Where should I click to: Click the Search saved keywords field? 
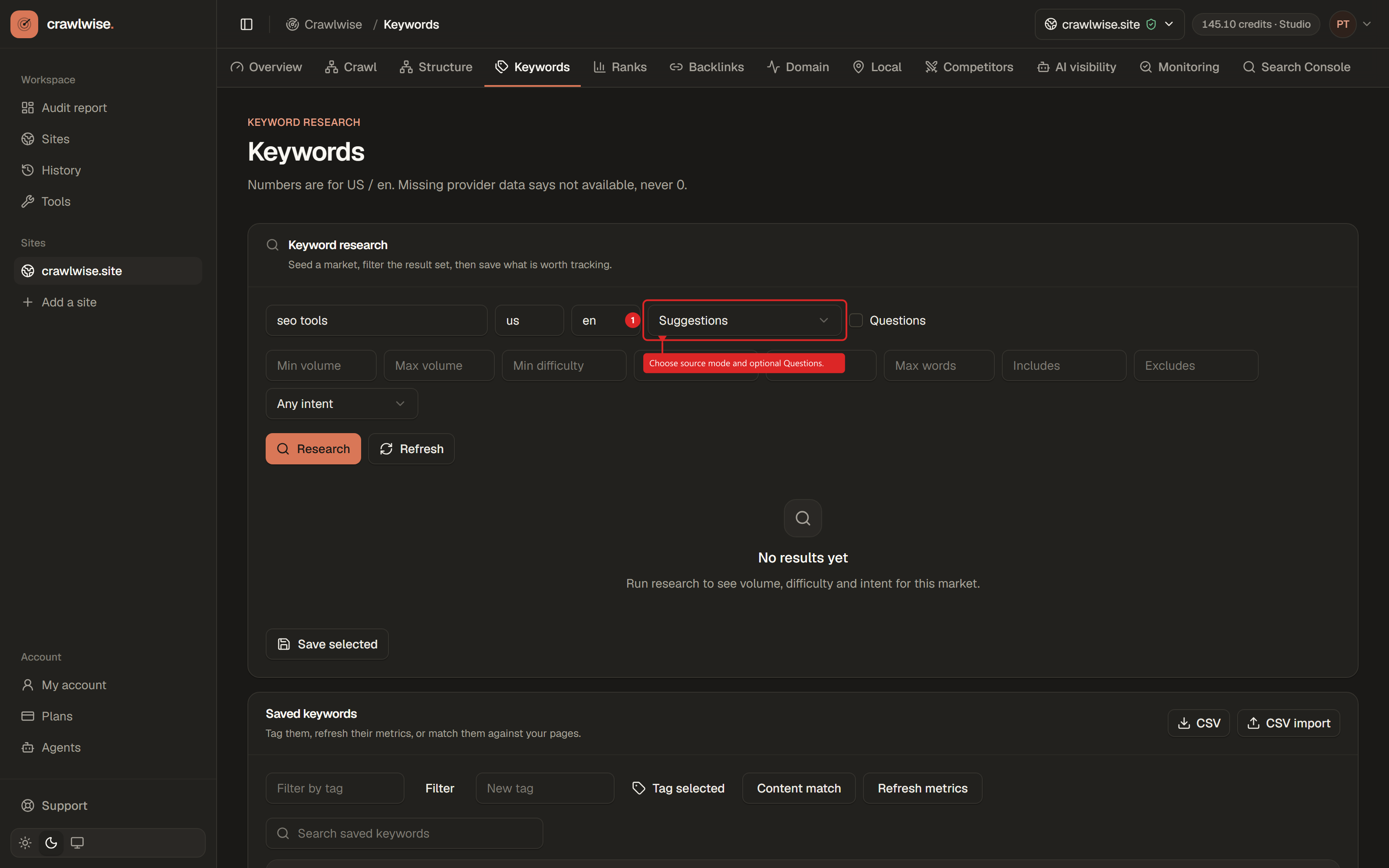[x=404, y=834]
